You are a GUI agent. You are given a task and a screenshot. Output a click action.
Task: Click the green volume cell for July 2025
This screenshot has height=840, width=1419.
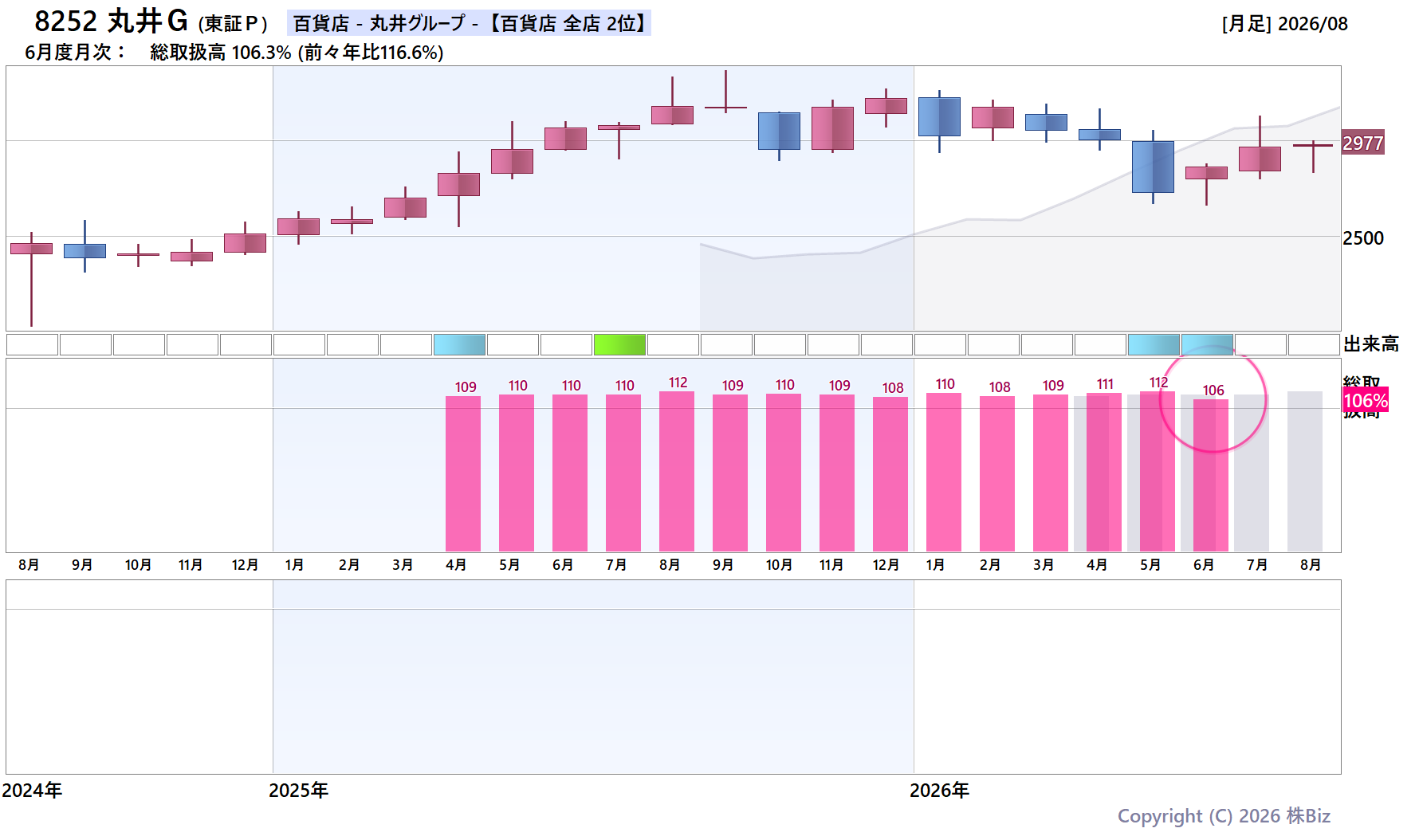pyautogui.click(x=619, y=344)
